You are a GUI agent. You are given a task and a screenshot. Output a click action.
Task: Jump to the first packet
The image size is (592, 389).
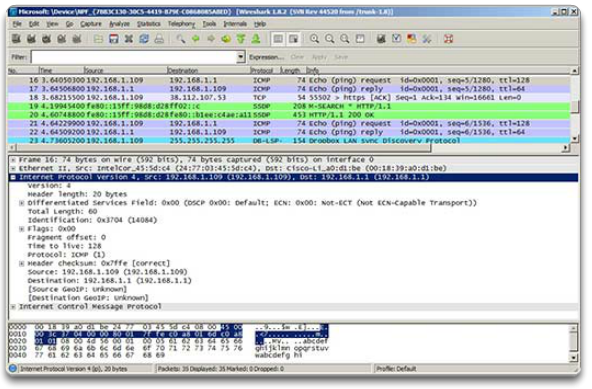(x=241, y=39)
